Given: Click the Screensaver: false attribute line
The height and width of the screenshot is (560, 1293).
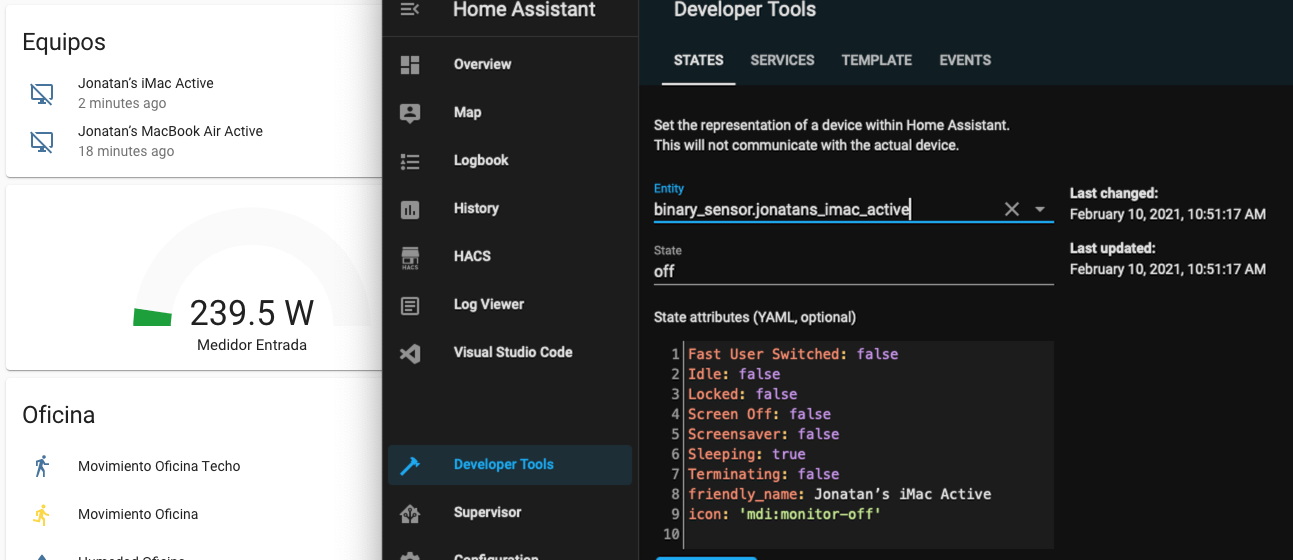Looking at the screenshot, I should (764, 434).
